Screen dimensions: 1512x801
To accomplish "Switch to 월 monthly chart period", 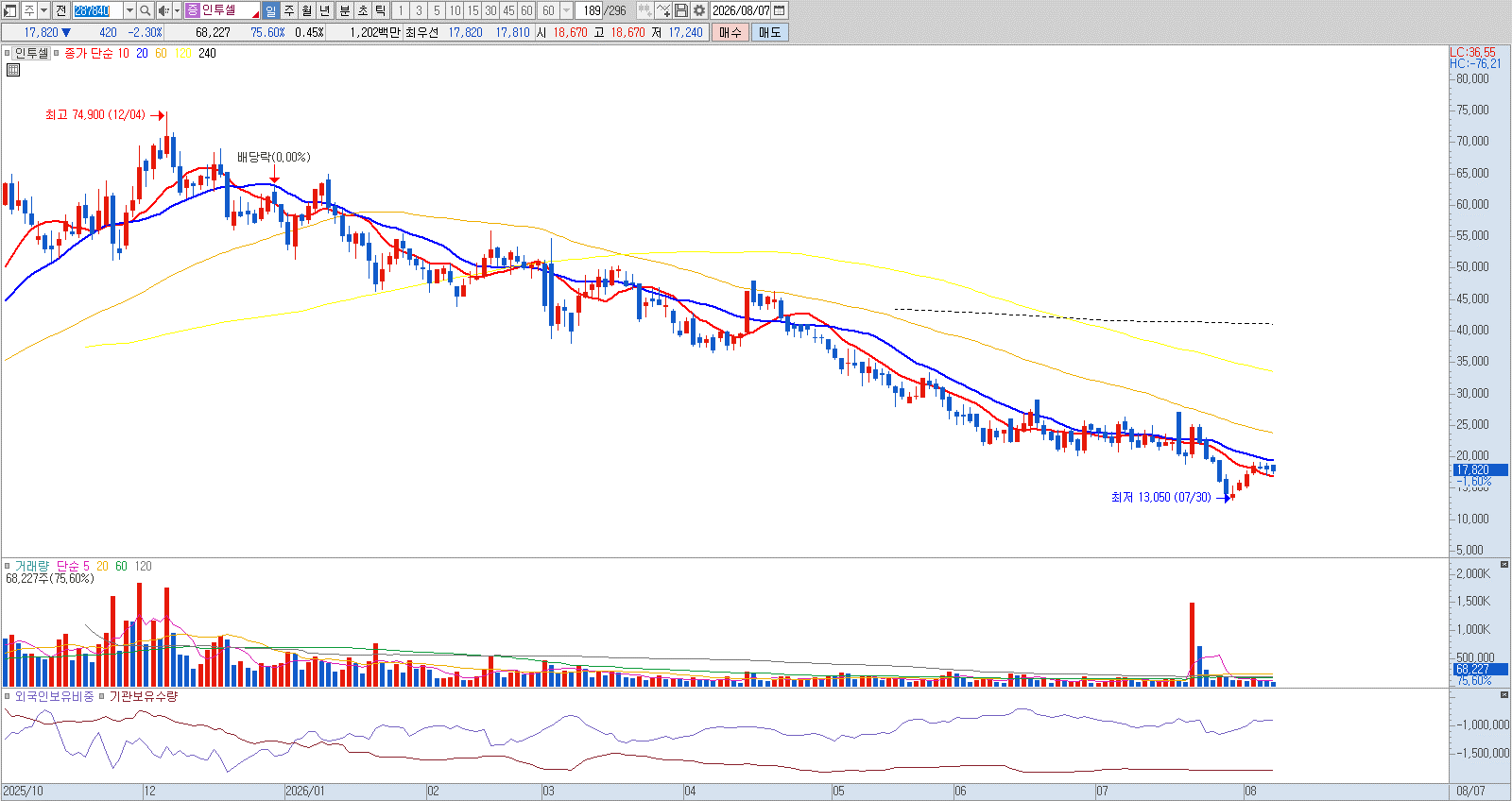I will 307,10.
